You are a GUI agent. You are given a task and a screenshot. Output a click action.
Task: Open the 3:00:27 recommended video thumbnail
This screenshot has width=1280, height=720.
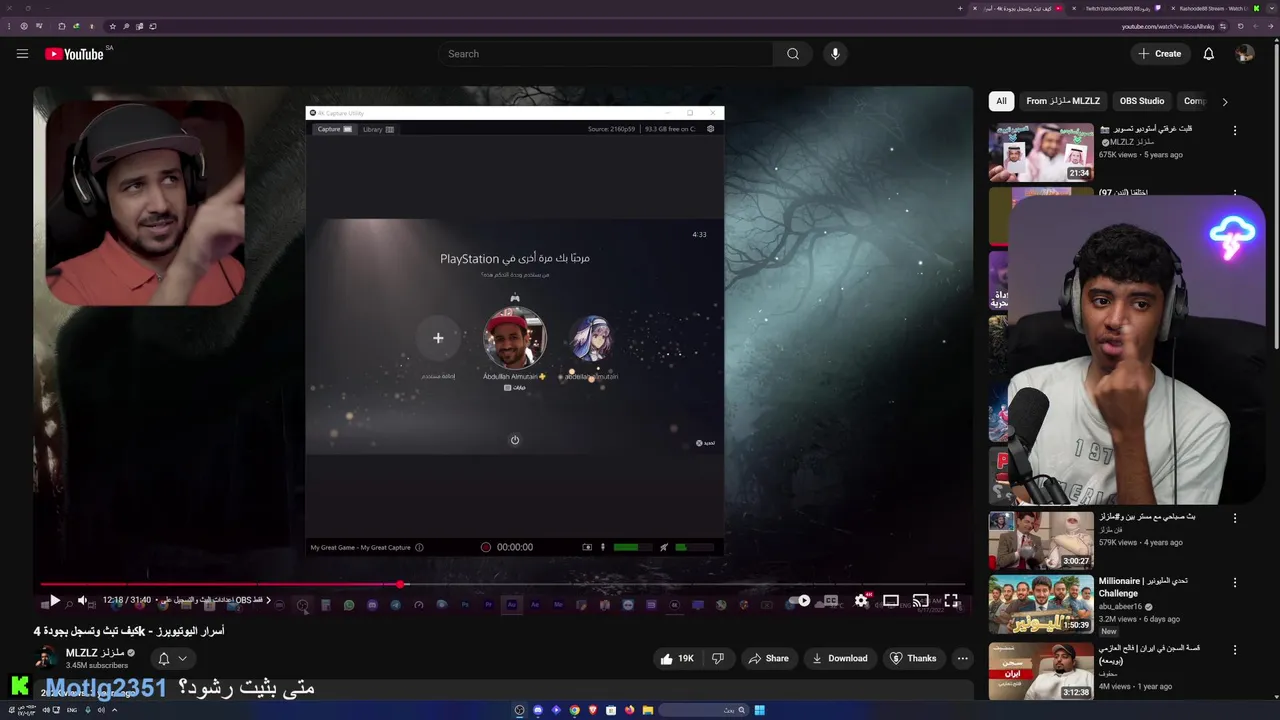point(1041,540)
